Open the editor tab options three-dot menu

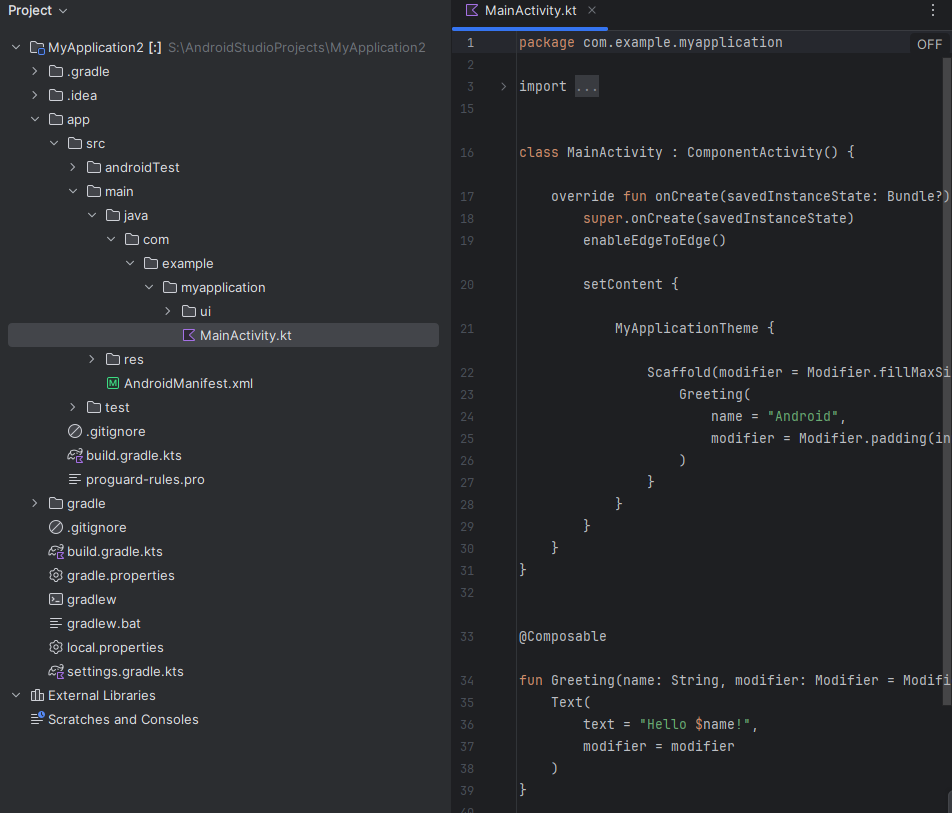934,11
